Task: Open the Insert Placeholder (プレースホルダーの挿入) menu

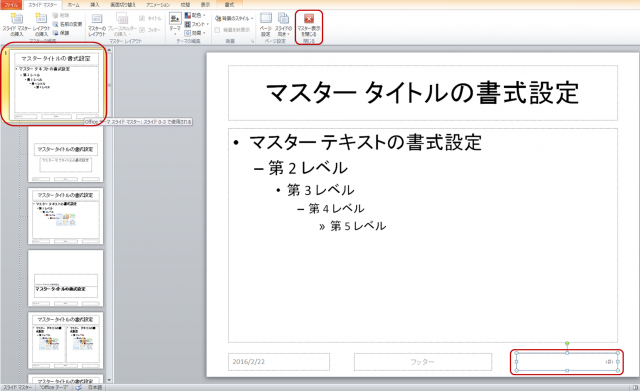Action: [x=122, y=24]
